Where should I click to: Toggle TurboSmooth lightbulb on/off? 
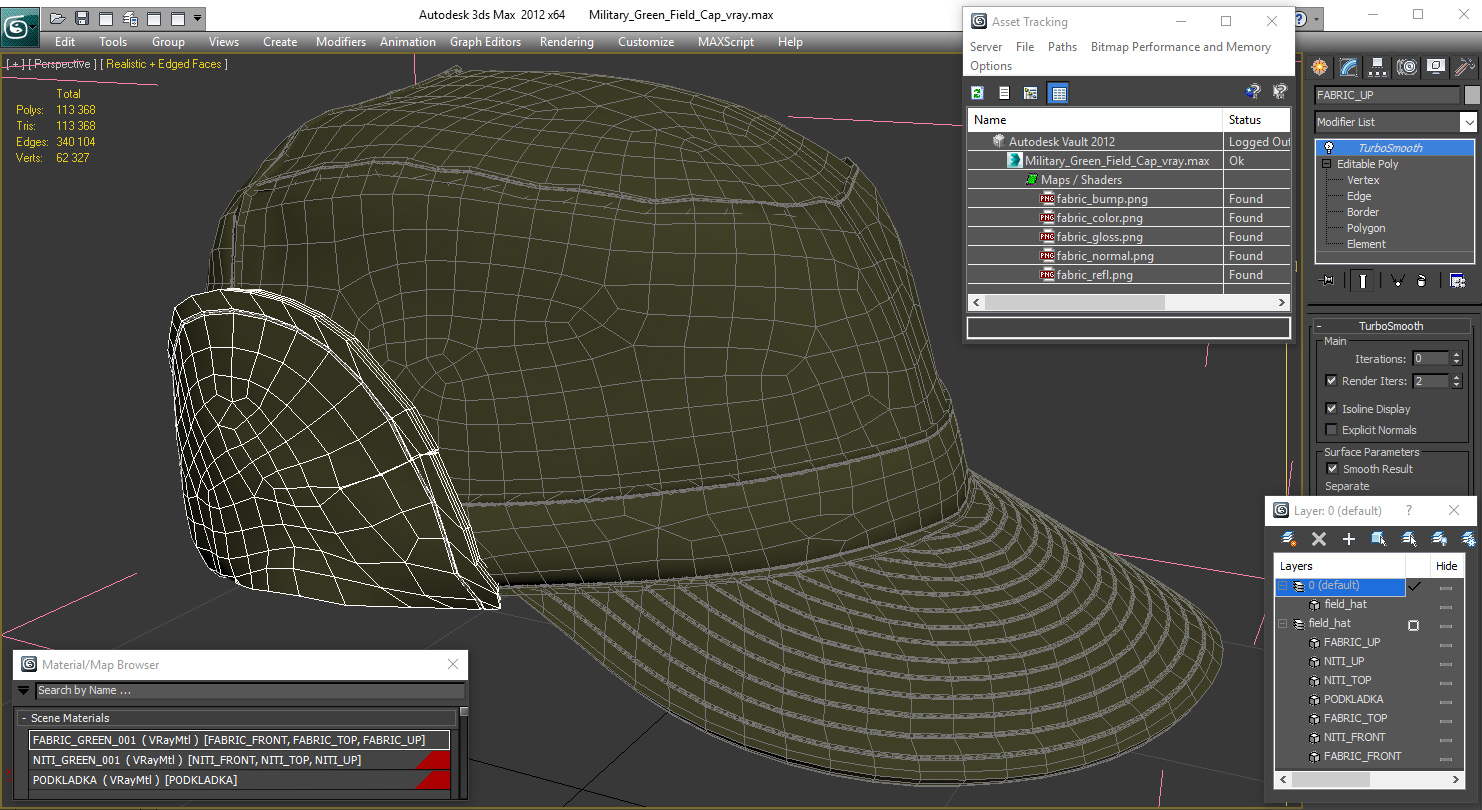1329,148
